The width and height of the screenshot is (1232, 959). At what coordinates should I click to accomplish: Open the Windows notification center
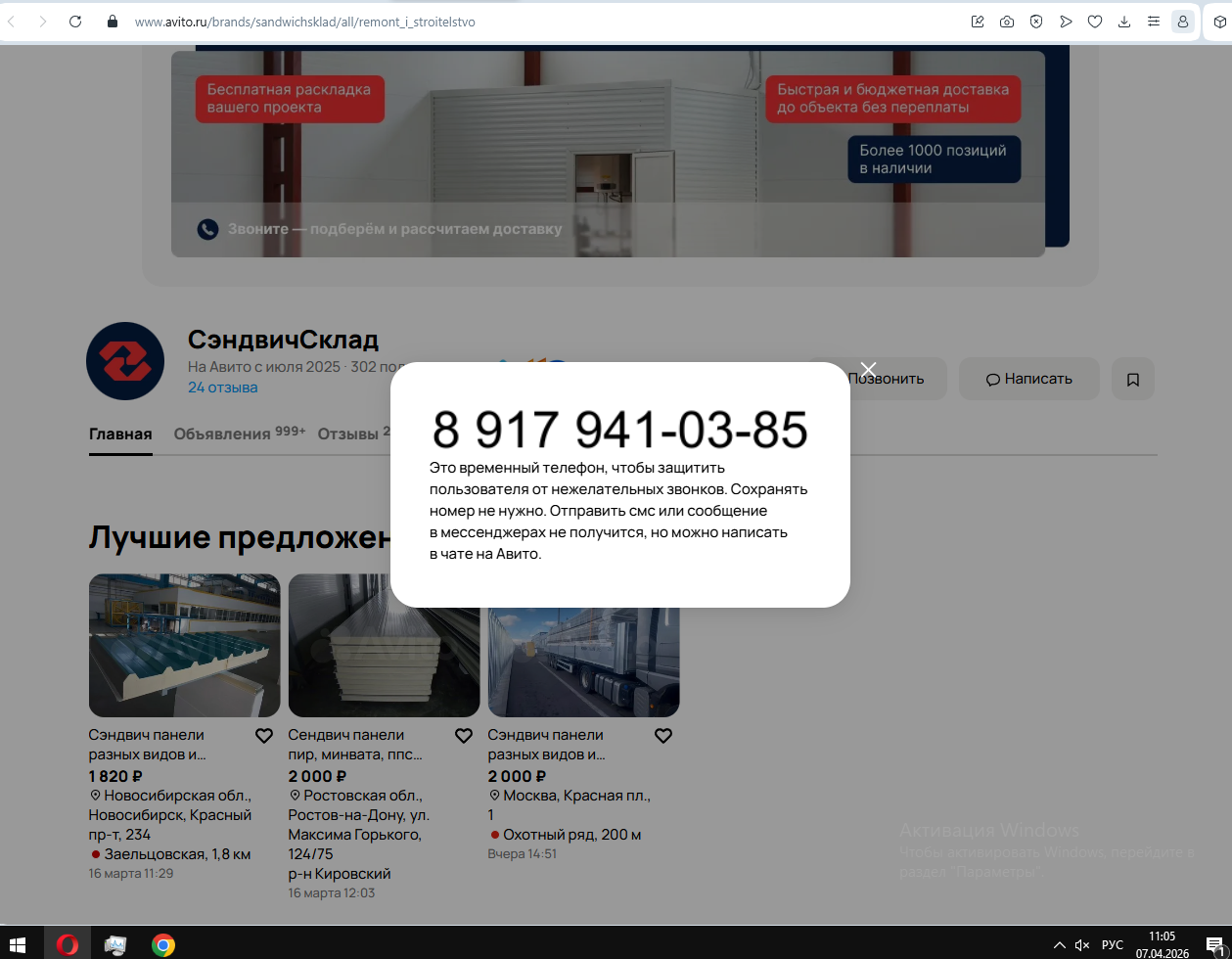tap(1213, 944)
